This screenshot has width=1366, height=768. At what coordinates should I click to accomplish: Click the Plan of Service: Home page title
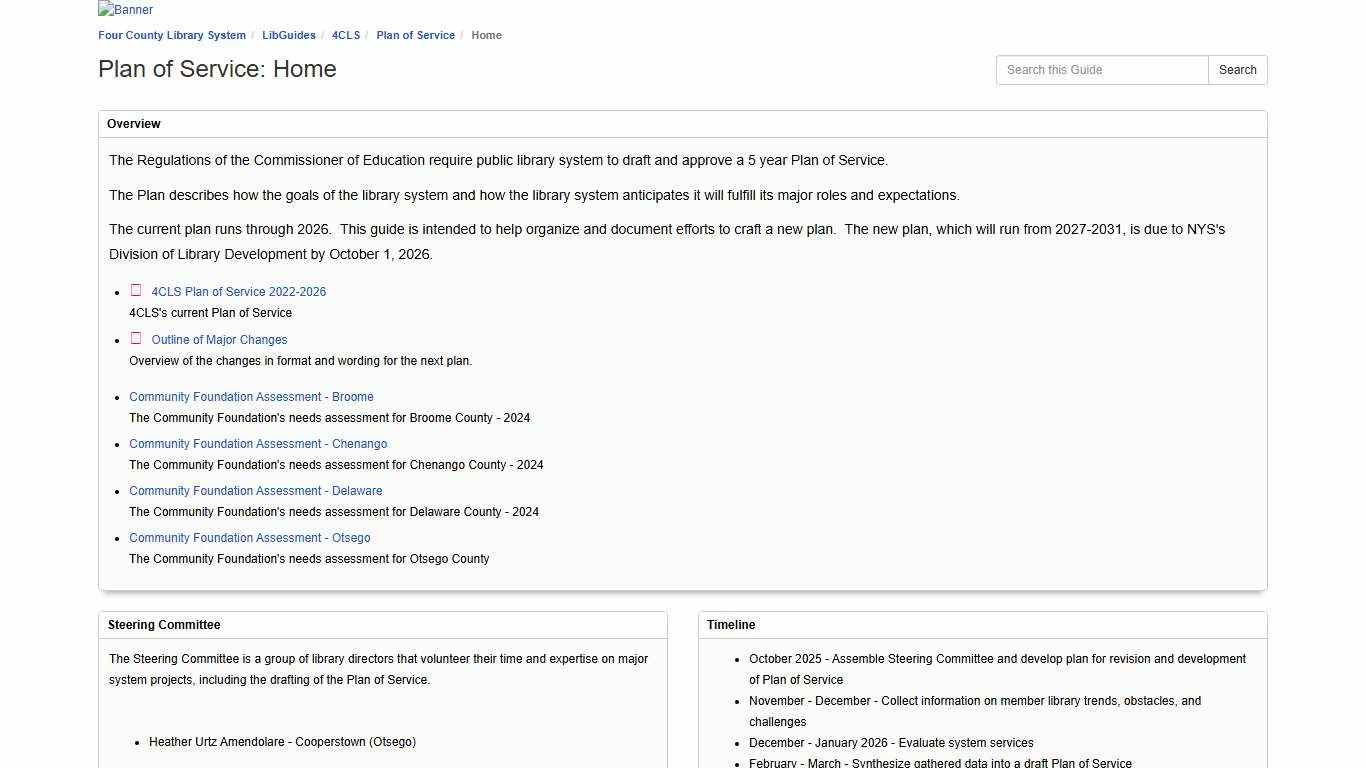pyautogui.click(x=216, y=69)
